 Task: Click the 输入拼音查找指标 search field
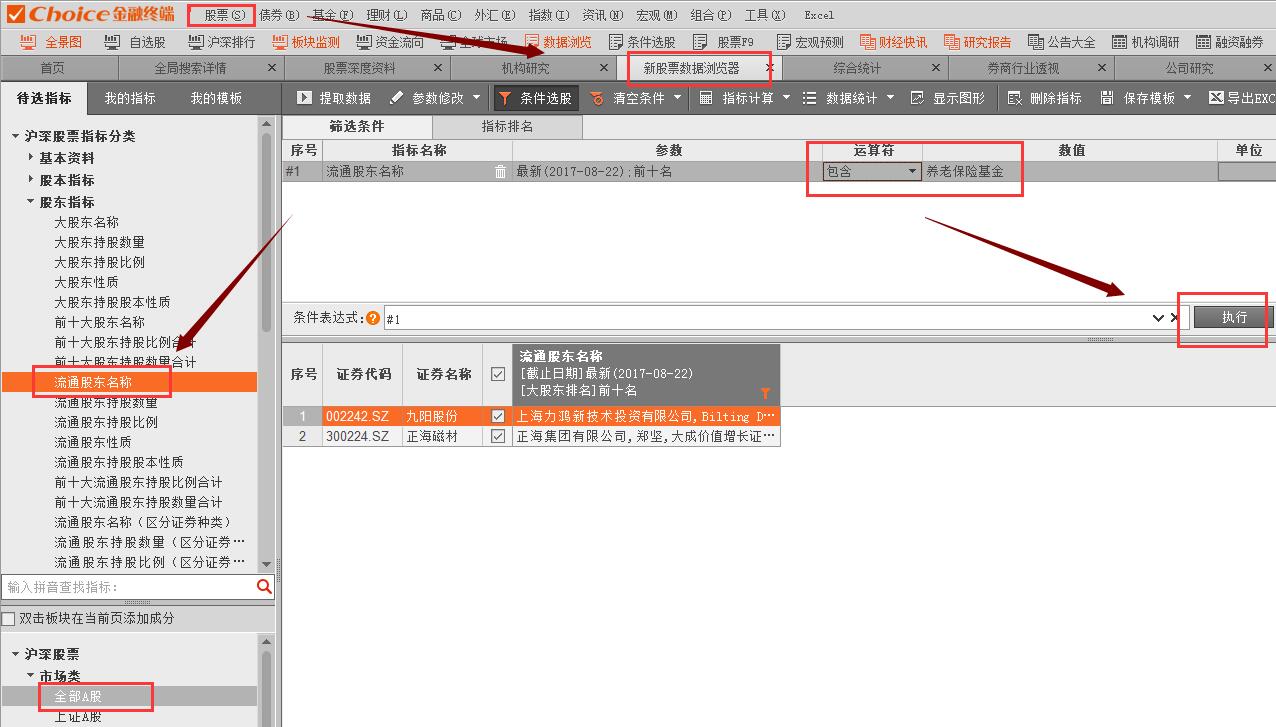pyautogui.click(x=128, y=587)
